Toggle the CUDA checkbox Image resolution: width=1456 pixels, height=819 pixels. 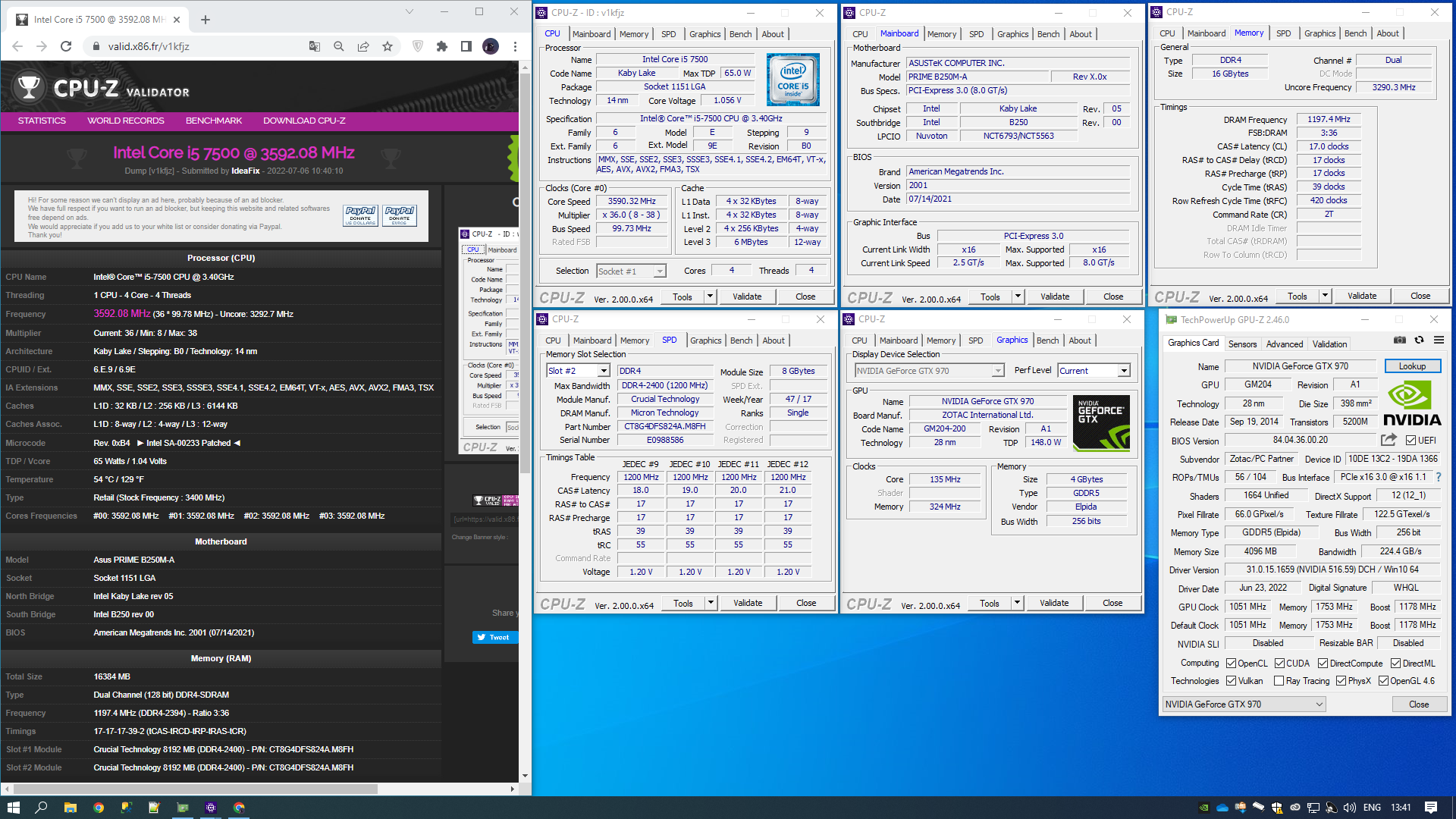(1279, 663)
